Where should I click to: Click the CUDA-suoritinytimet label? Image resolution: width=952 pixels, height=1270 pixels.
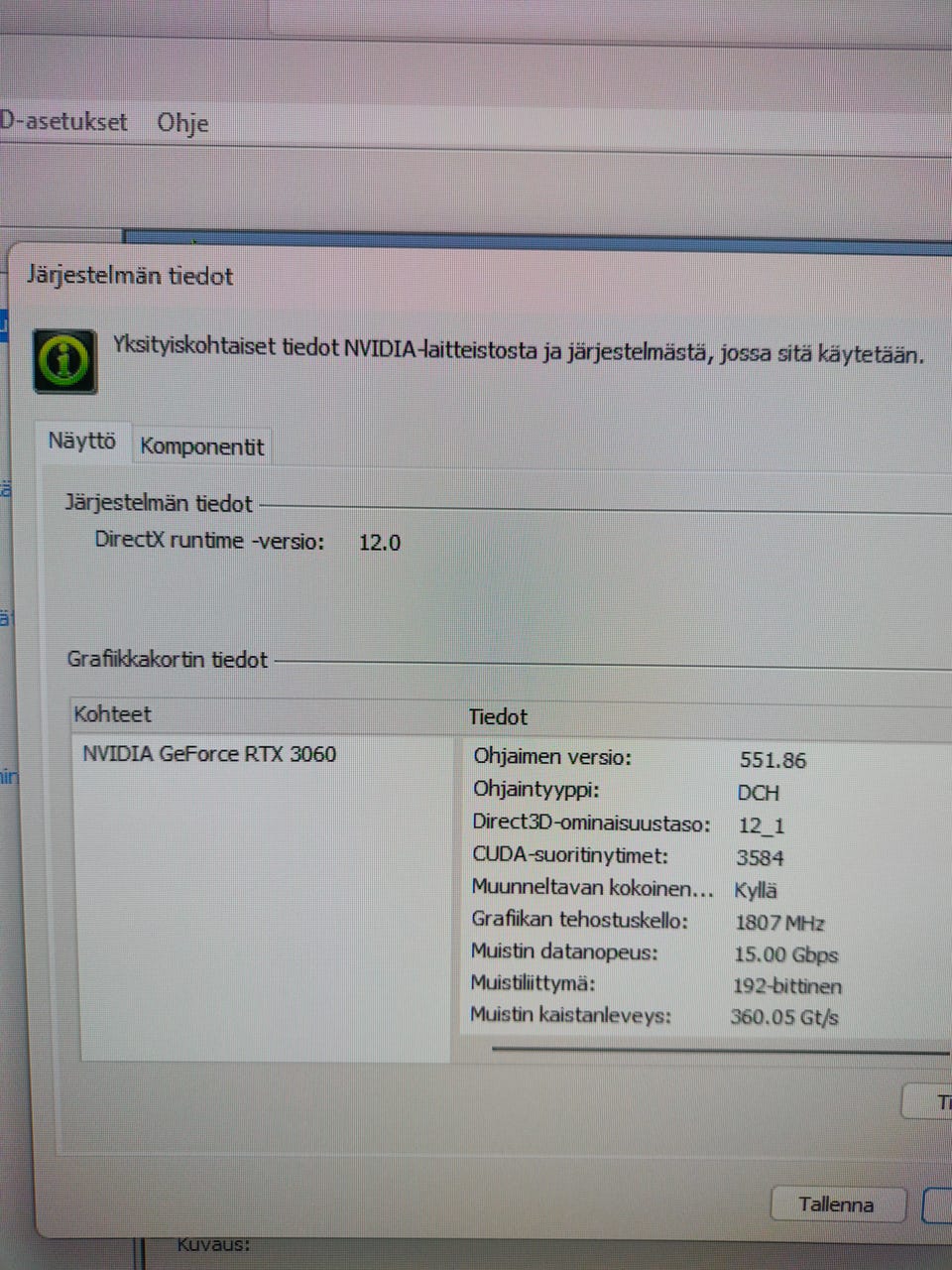(570, 855)
